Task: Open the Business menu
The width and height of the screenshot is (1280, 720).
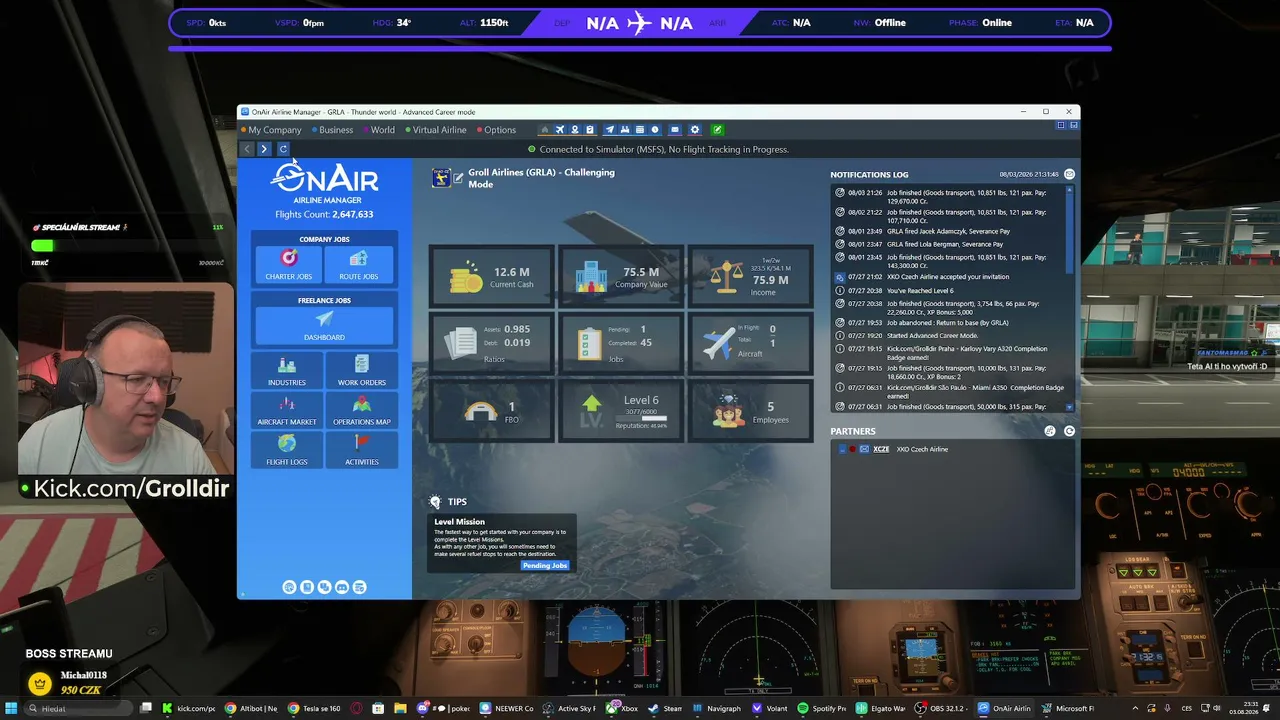Action: (x=333, y=130)
